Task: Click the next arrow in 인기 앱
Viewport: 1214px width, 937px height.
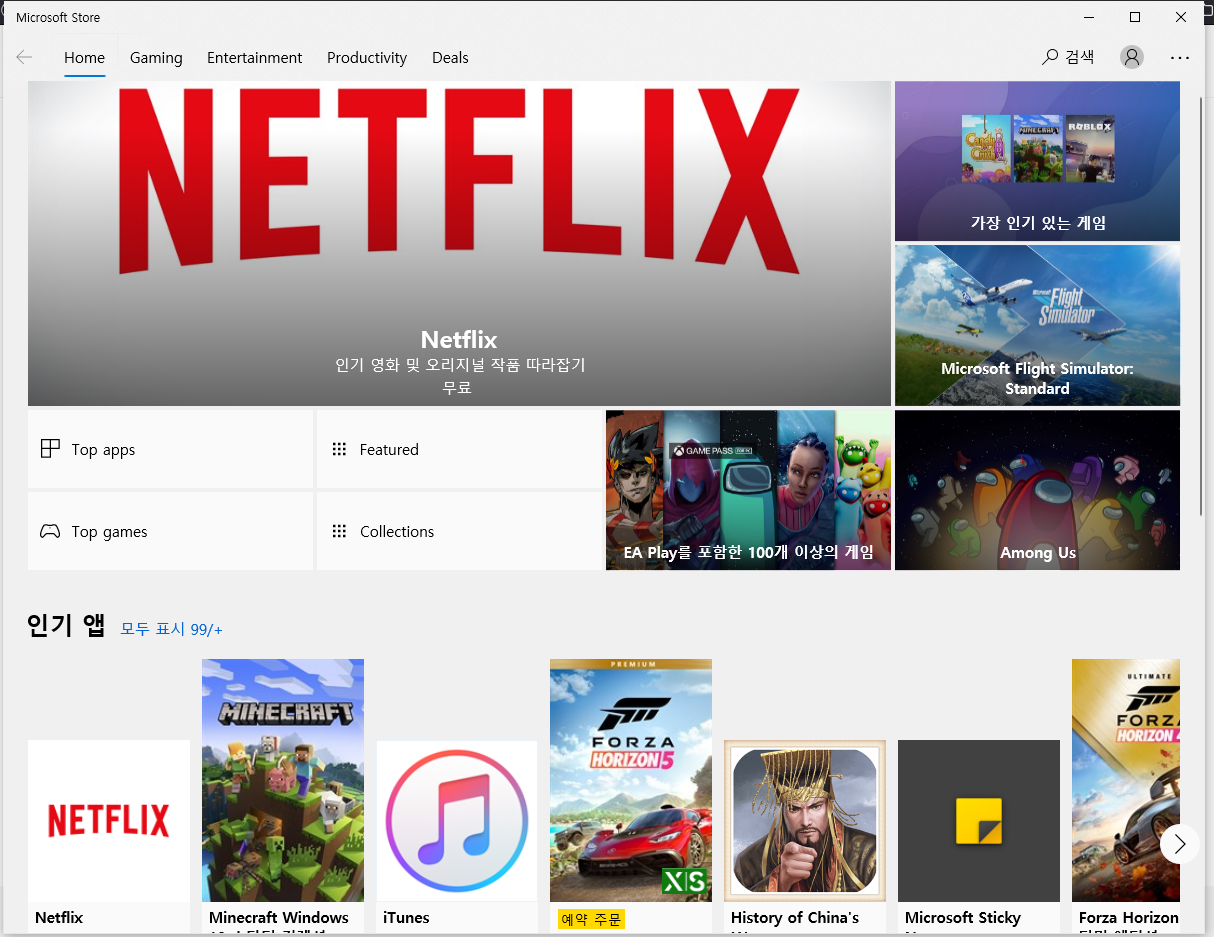Action: (1180, 843)
